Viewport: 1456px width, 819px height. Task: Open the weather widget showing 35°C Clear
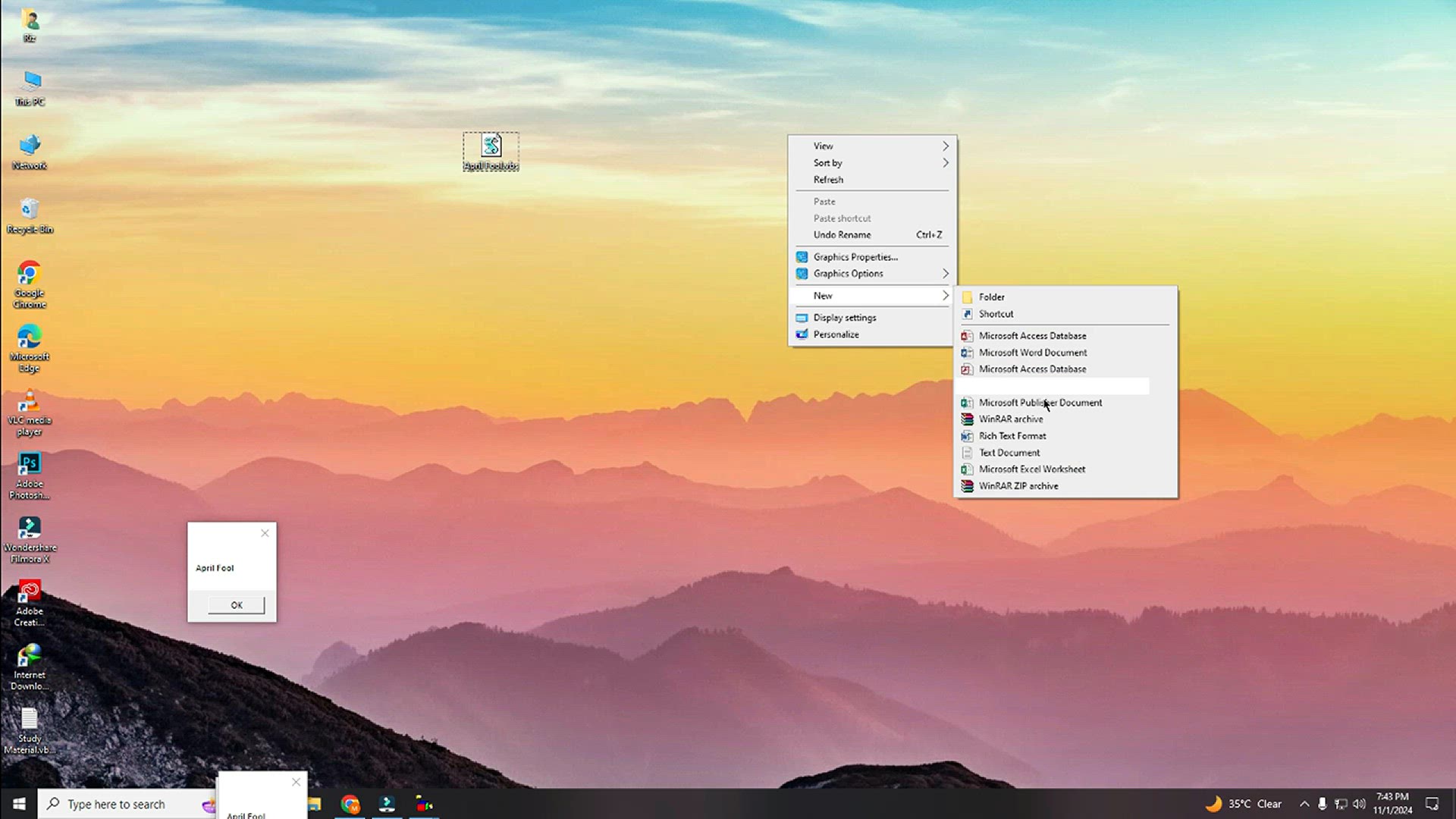coord(1244,804)
